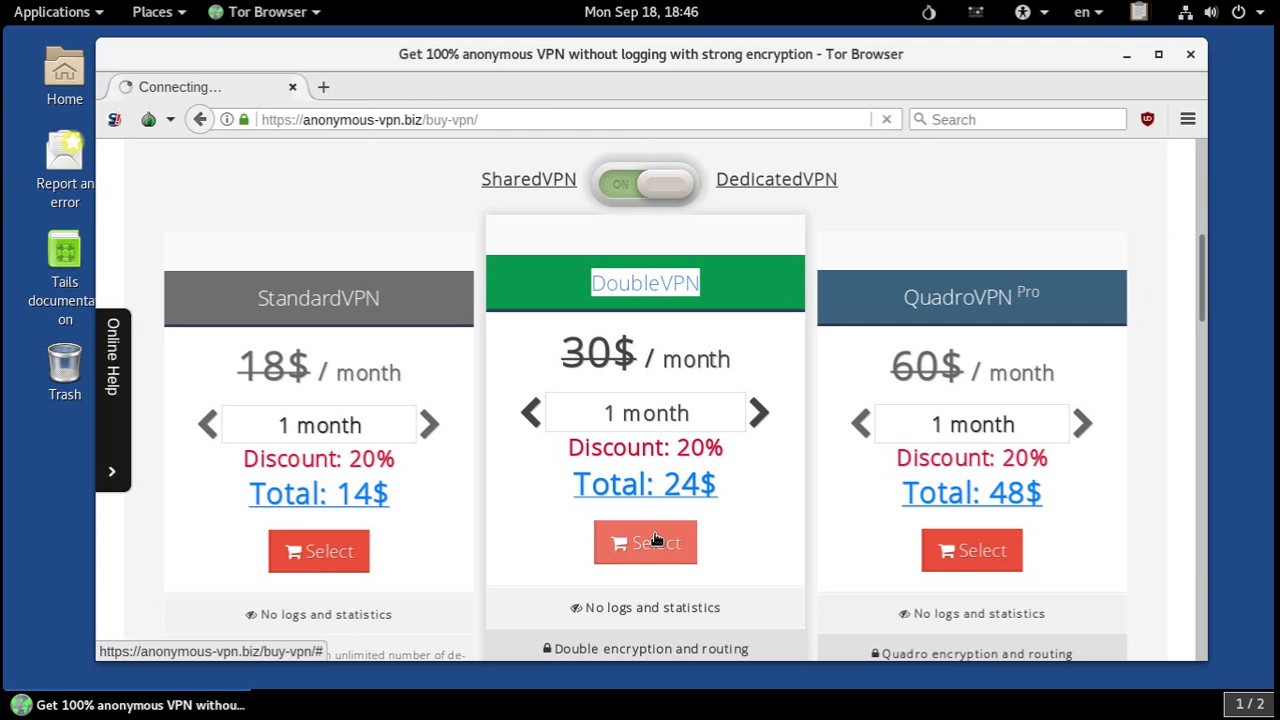Open the power system menu
The height and width of the screenshot is (720, 1280).
[1246, 12]
